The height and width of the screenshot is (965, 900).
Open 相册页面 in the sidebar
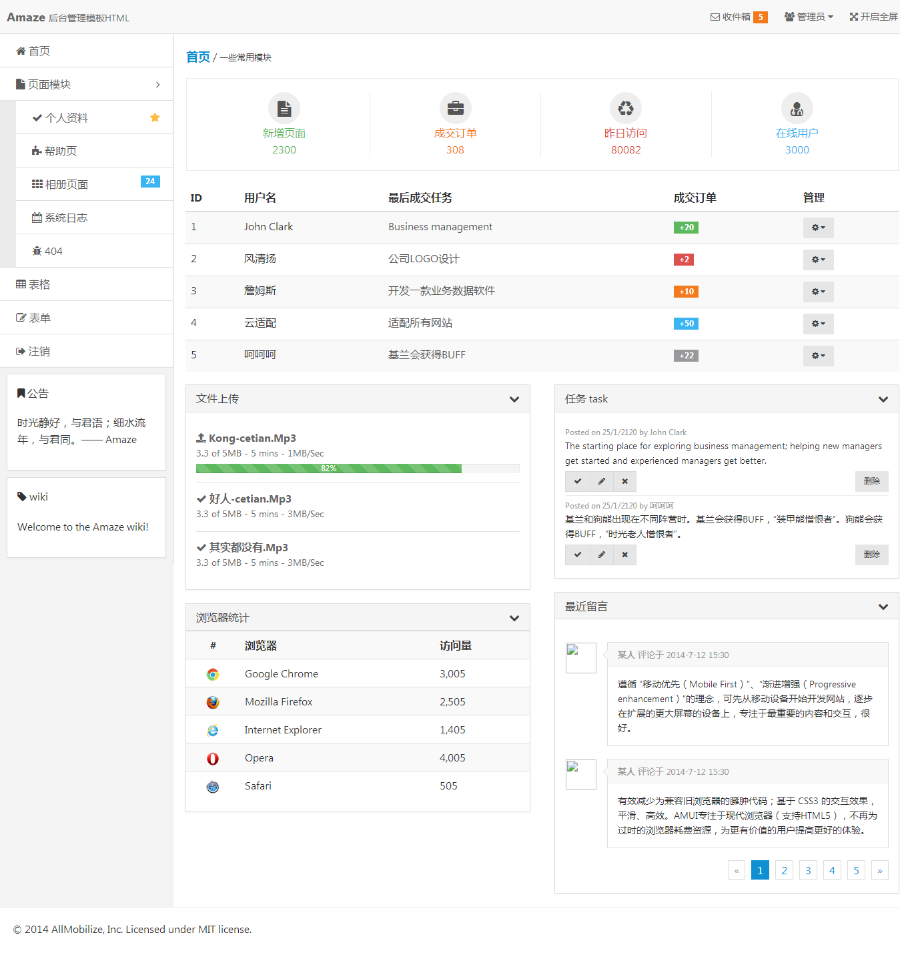click(94, 184)
